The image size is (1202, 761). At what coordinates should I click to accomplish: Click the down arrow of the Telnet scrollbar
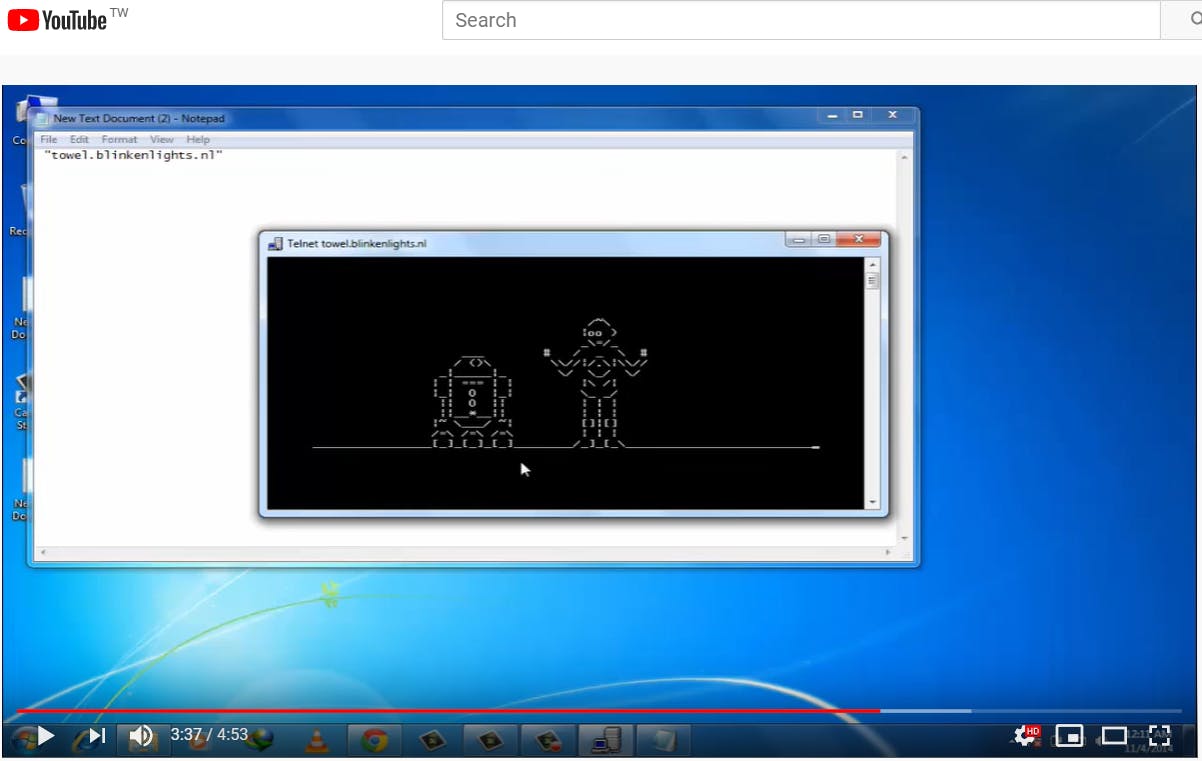coord(872,502)
